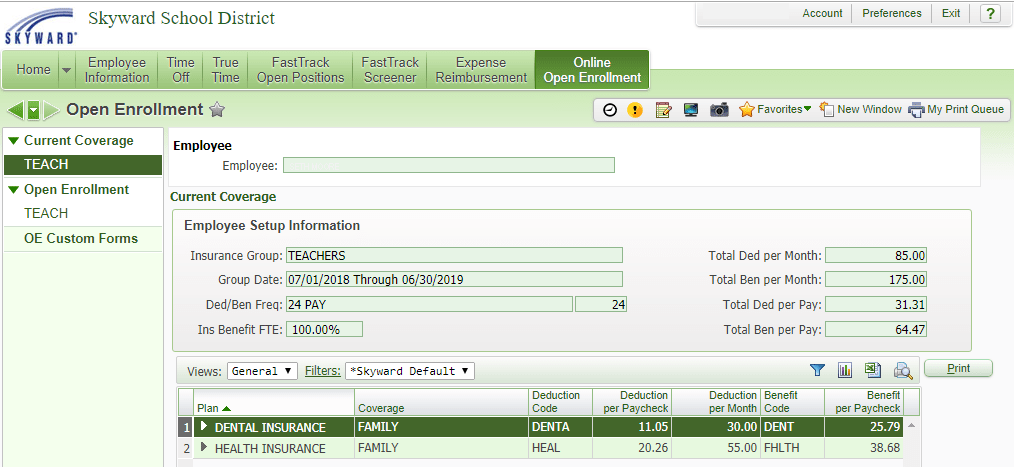This screenshot has width=1014, height=467.
Task: Open the Time Off tab
Action: click(180, 70)
